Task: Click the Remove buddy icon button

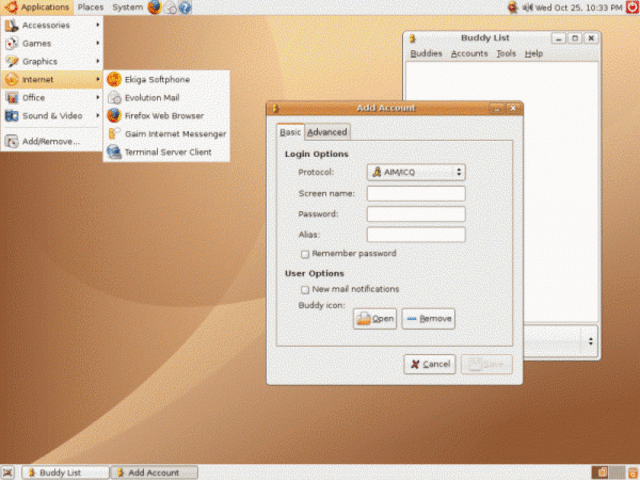Action: [429, 319]
